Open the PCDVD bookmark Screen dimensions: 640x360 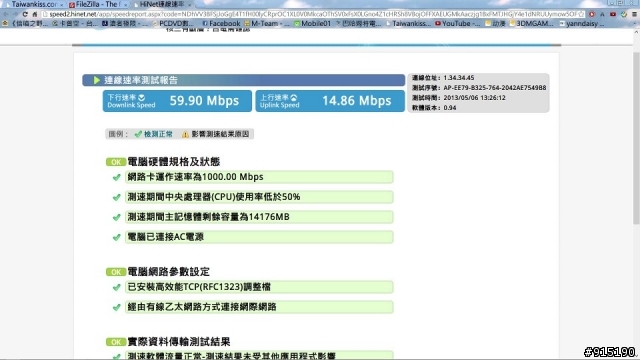click(173, 24)
